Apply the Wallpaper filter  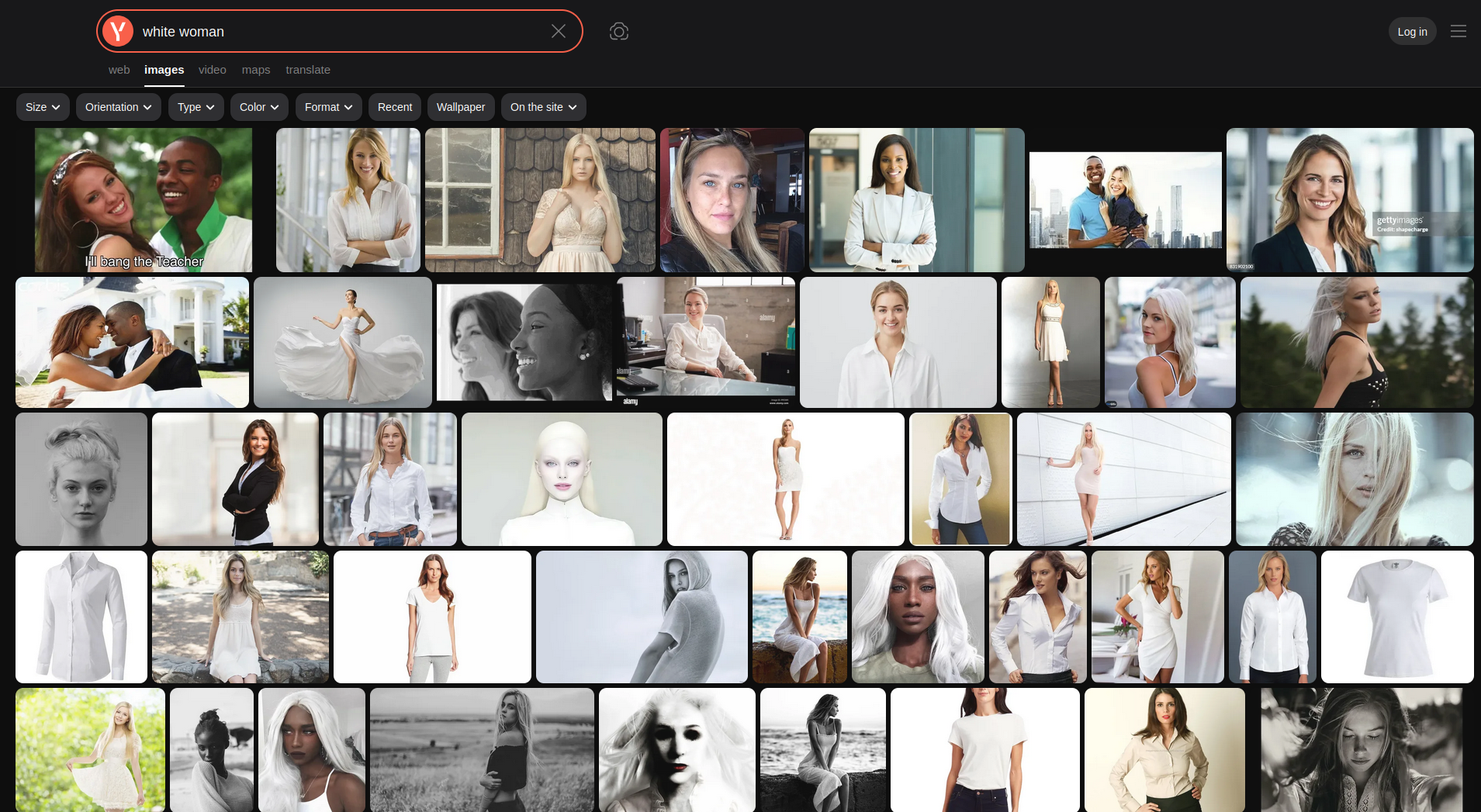point(461,107)
